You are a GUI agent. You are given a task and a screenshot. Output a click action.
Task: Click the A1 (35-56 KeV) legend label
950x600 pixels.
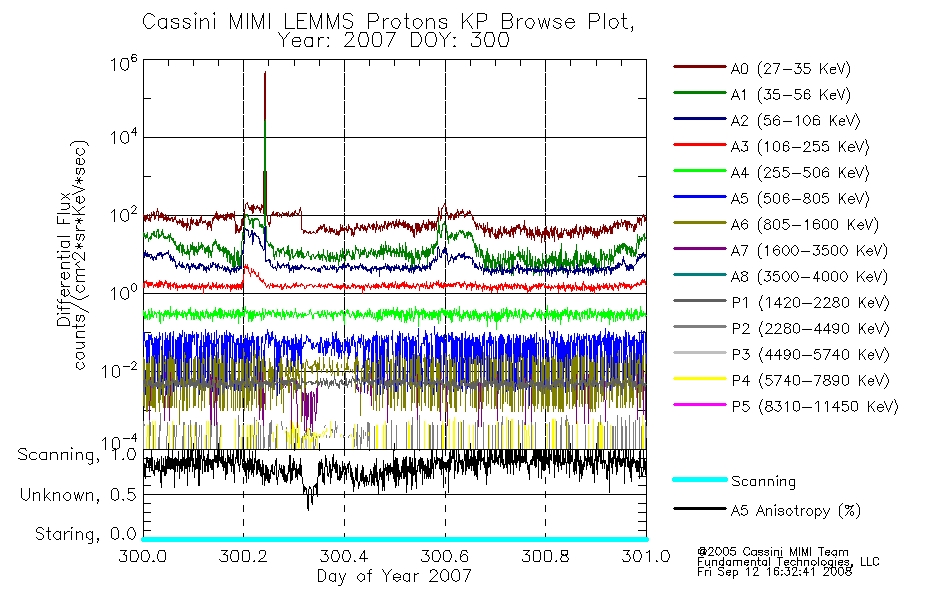point(791,95)
